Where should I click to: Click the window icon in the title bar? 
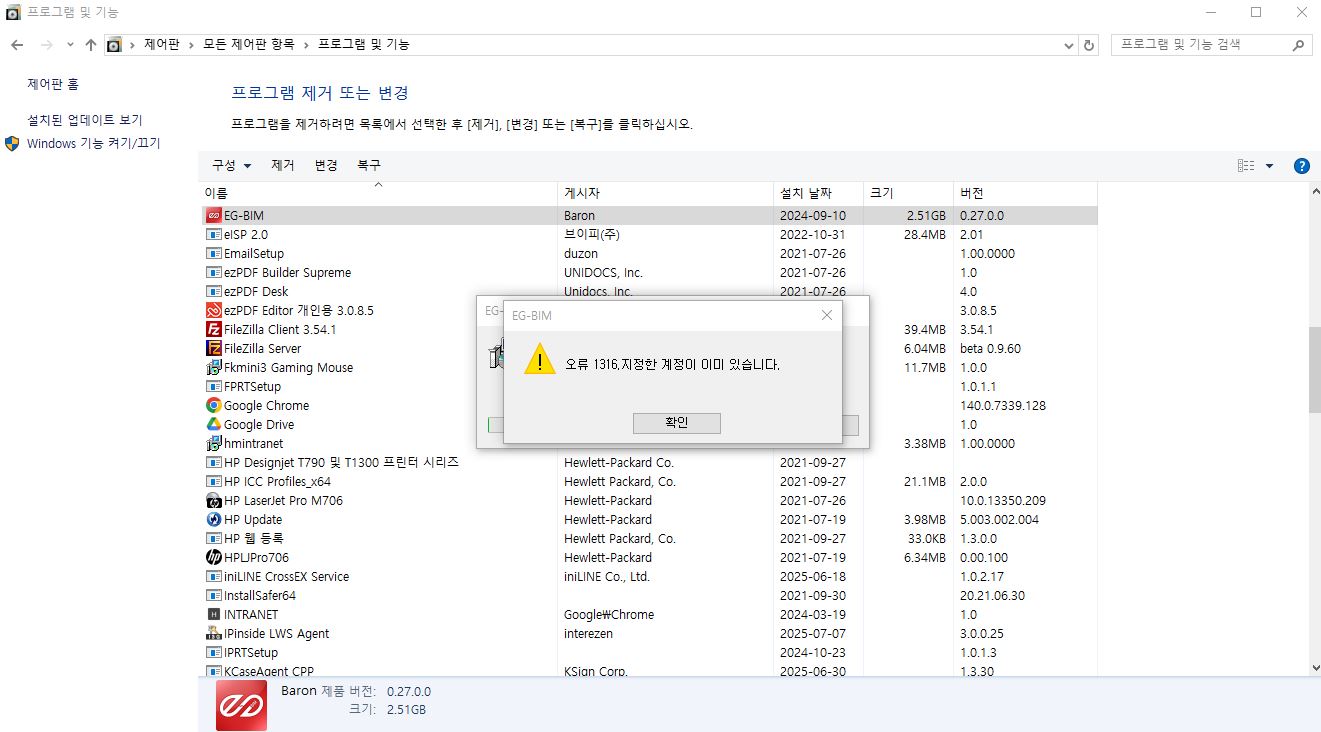click(x=12, y=13)
